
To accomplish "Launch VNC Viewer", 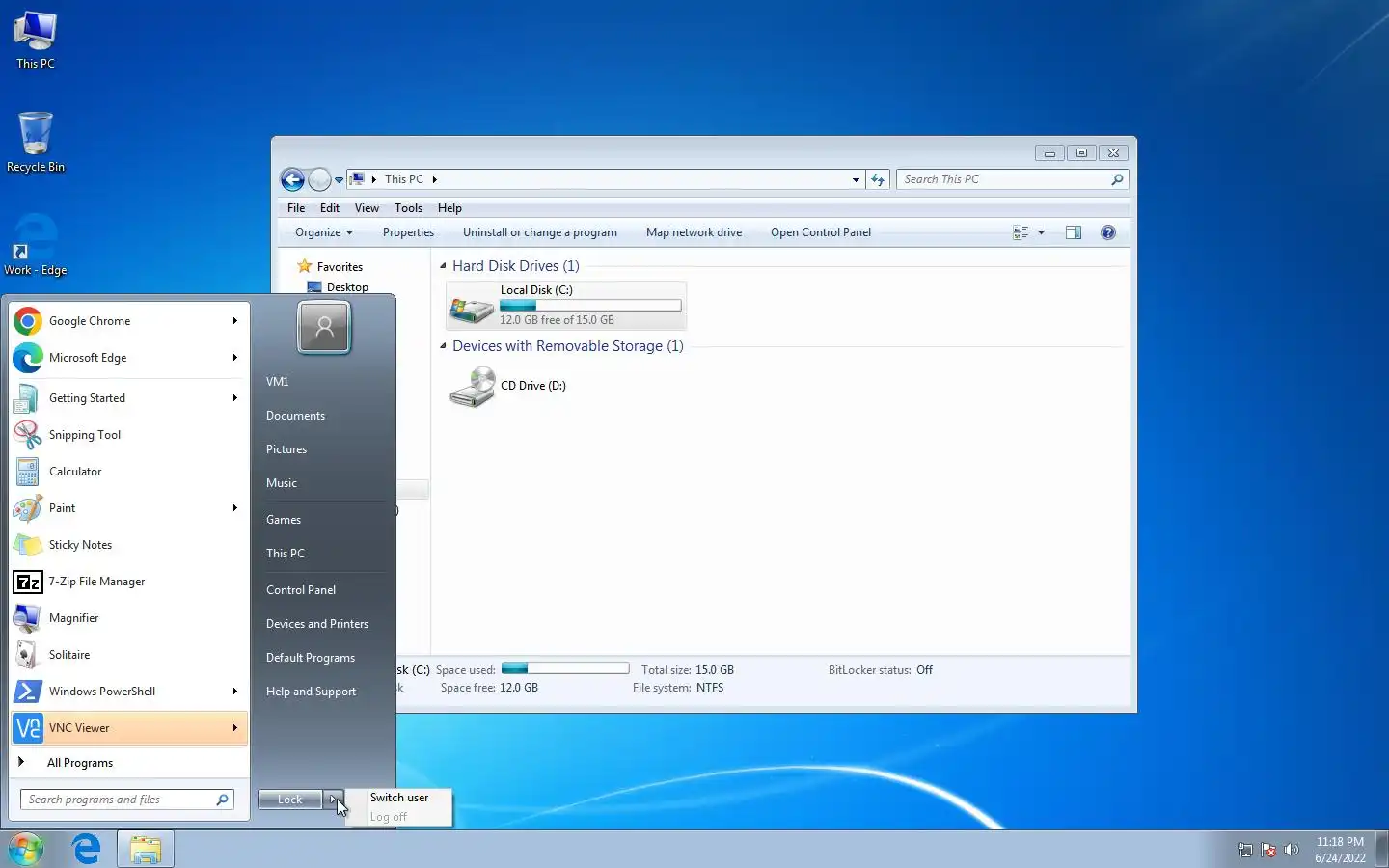I will [129, 728].
